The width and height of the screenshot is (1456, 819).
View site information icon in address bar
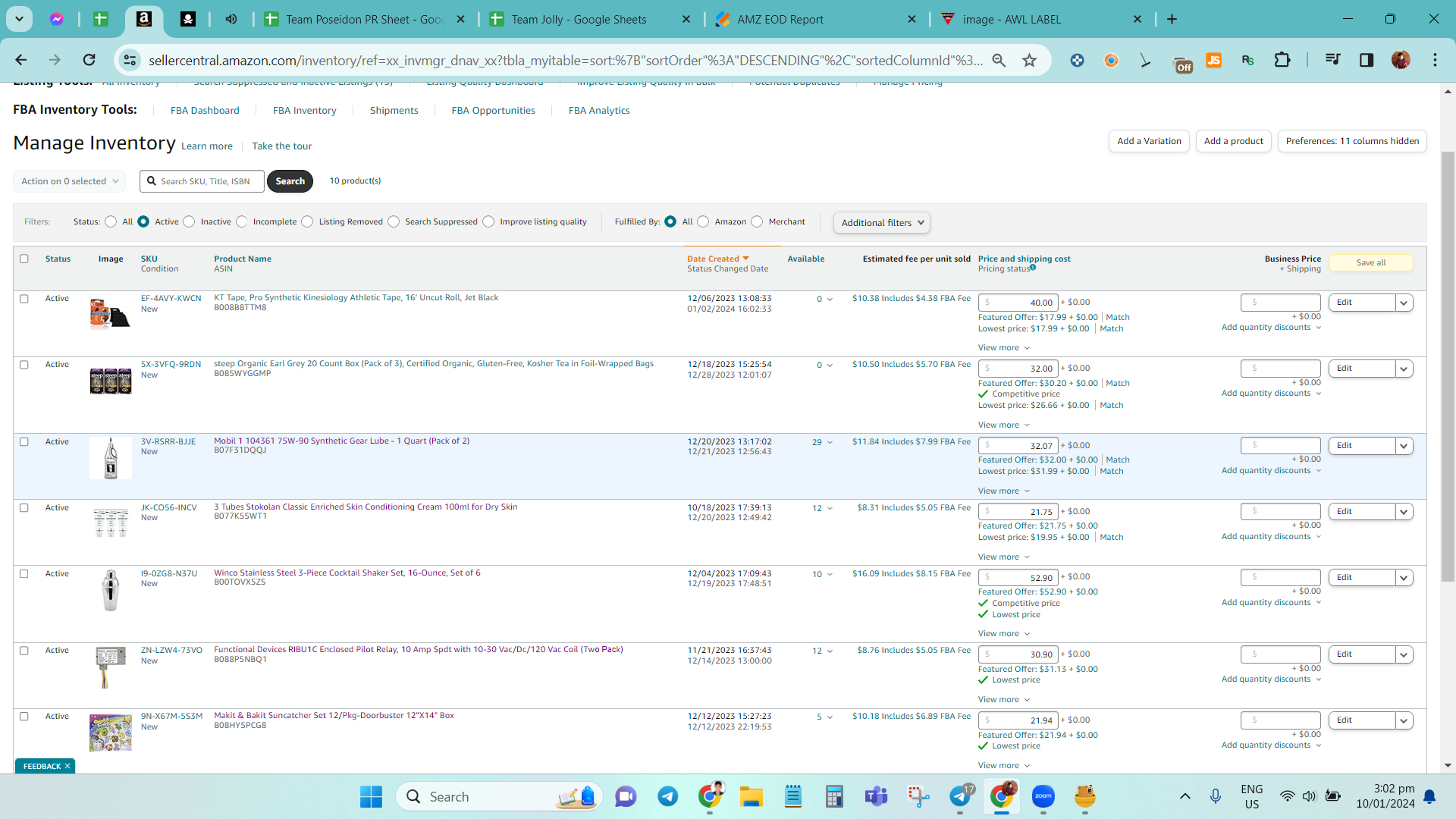pyautogui.click(x=130, y=60)
